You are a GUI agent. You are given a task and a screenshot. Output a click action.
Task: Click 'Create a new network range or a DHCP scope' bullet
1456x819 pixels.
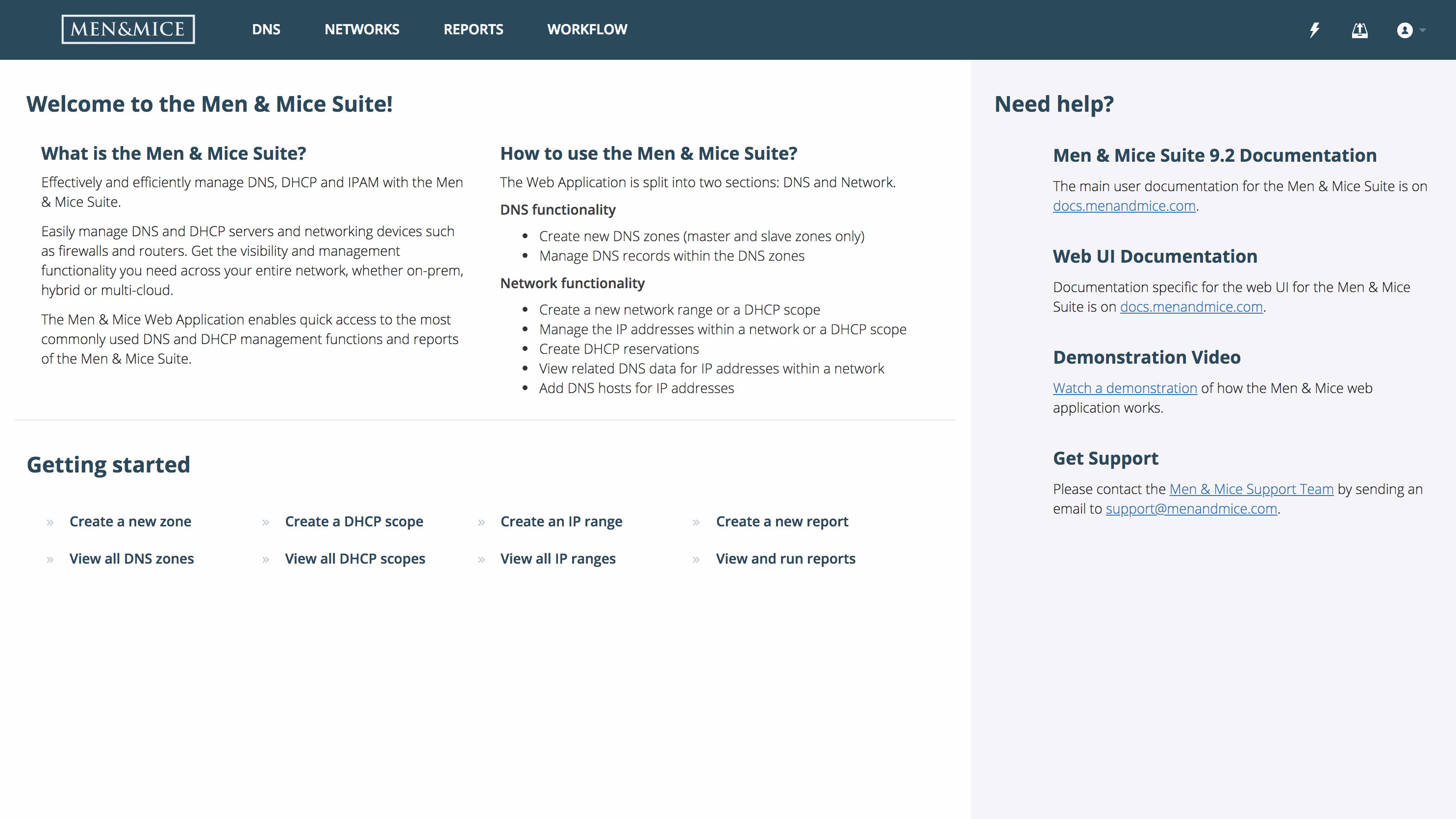pos(679,310)
